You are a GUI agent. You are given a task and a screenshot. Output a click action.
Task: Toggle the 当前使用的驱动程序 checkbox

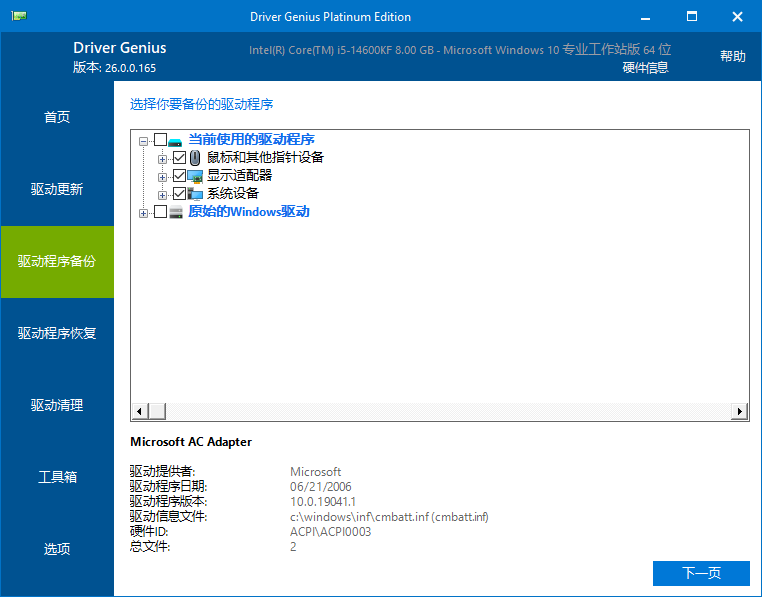pos(160,140)
